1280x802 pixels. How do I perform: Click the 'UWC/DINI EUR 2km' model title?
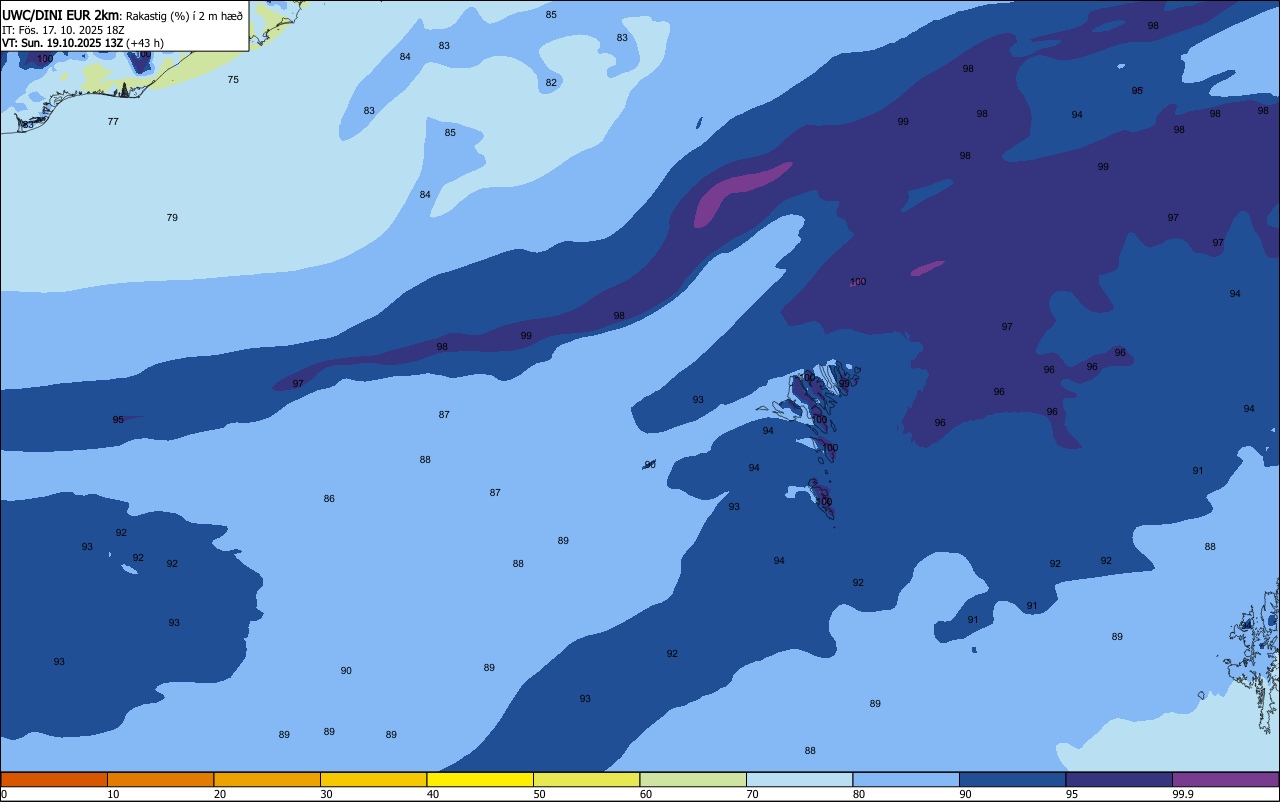click(61, 15)
